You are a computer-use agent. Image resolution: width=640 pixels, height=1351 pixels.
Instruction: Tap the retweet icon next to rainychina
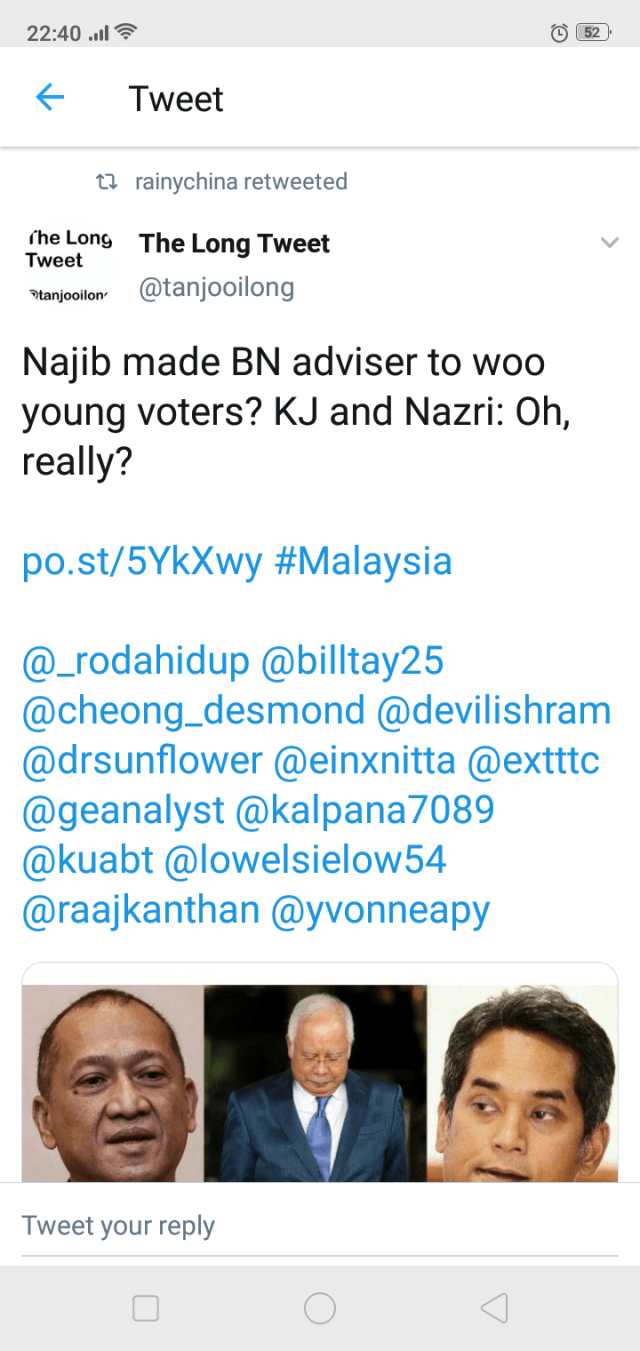104,182
